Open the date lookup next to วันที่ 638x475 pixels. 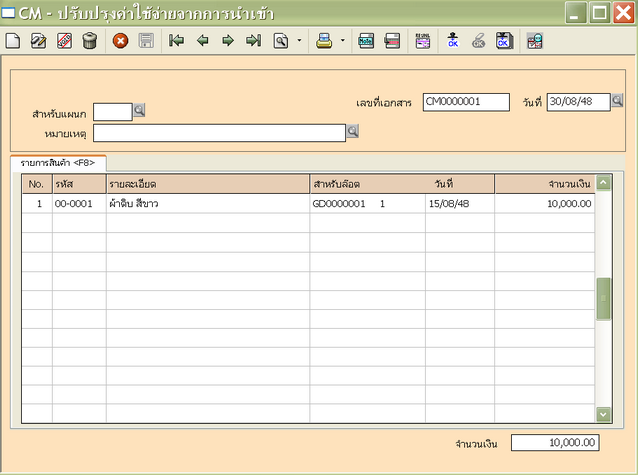(x=618, y=101)
